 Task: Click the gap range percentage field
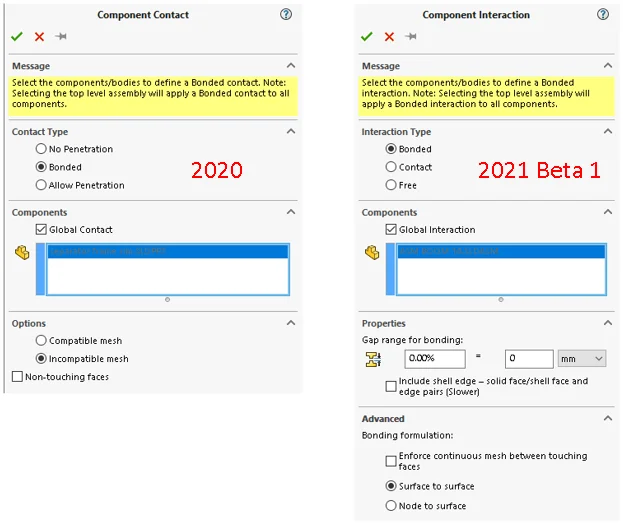[435, 358]
